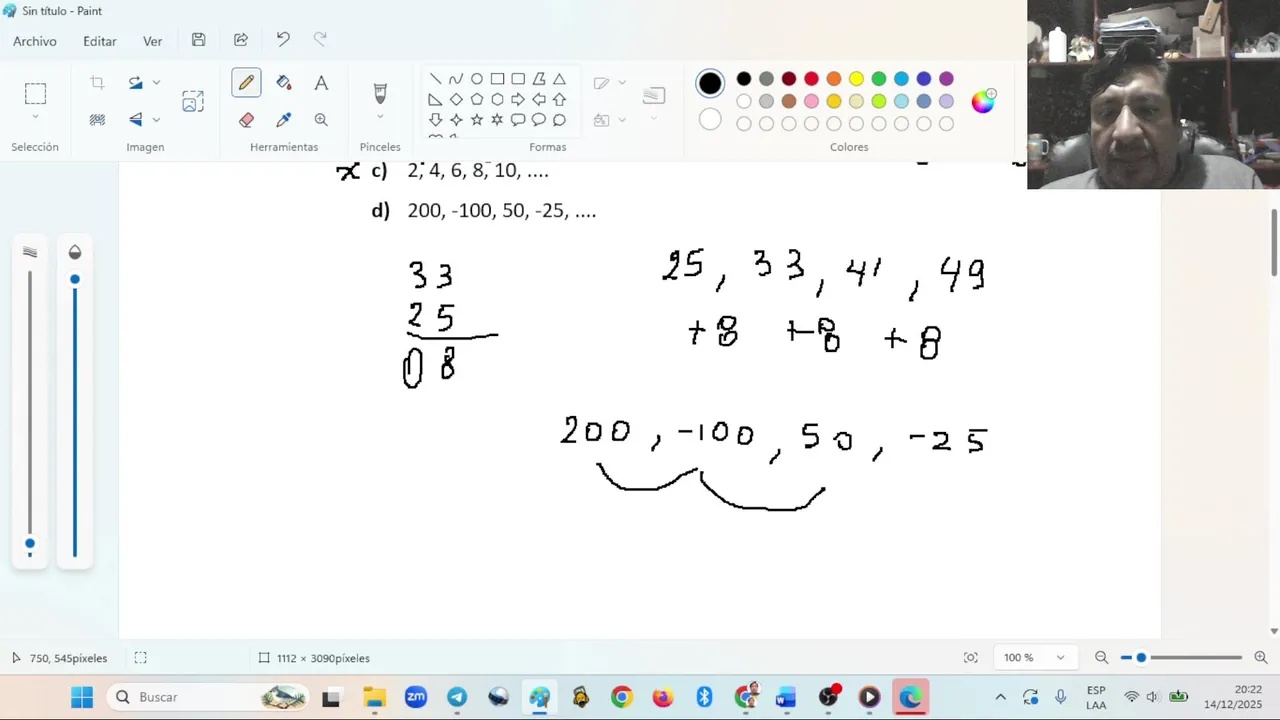Screen dimensions: 1280x720
Task: Click the zoom slider in status bar
Action: click(1181, 657)
